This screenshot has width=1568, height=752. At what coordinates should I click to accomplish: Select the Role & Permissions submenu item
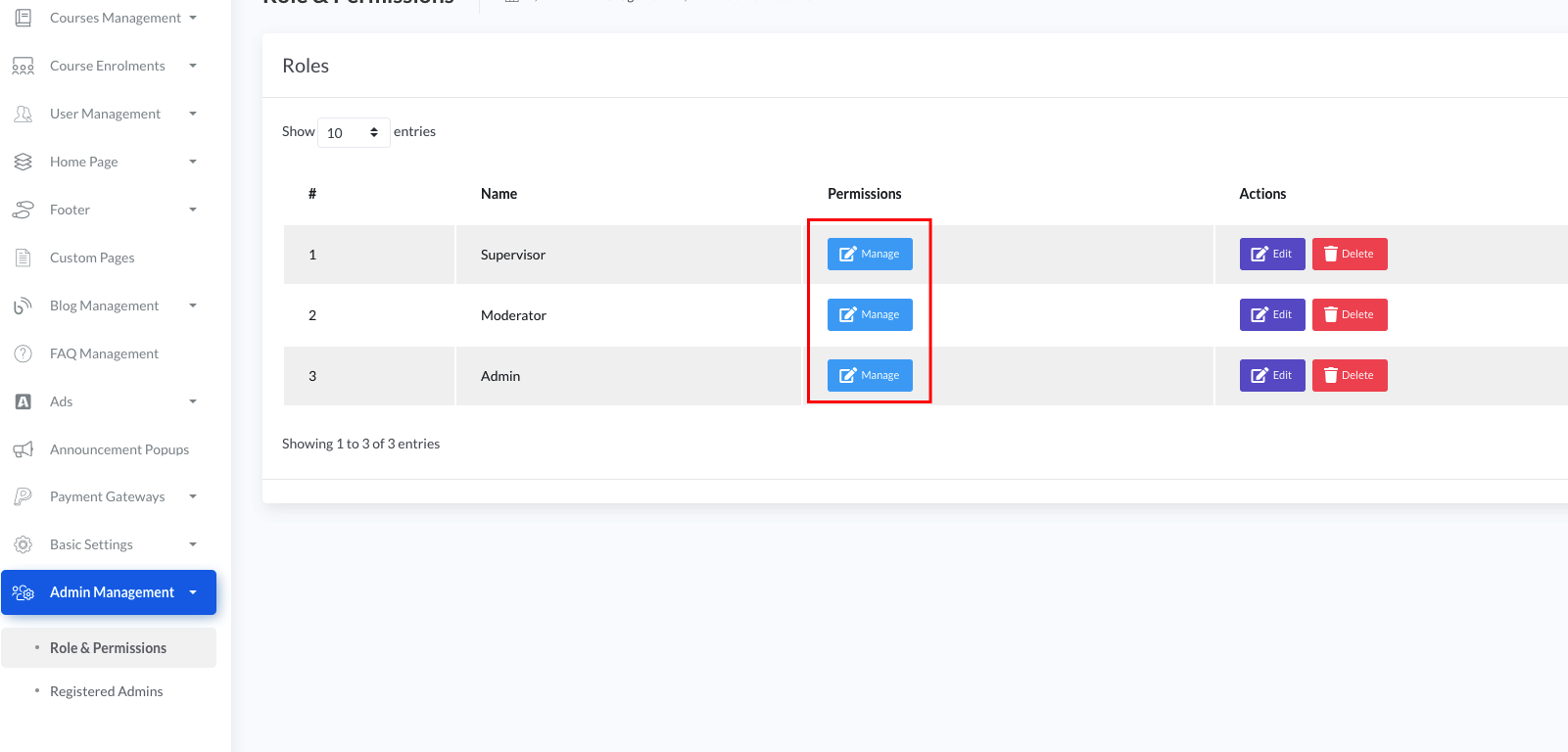pos(108,648)
